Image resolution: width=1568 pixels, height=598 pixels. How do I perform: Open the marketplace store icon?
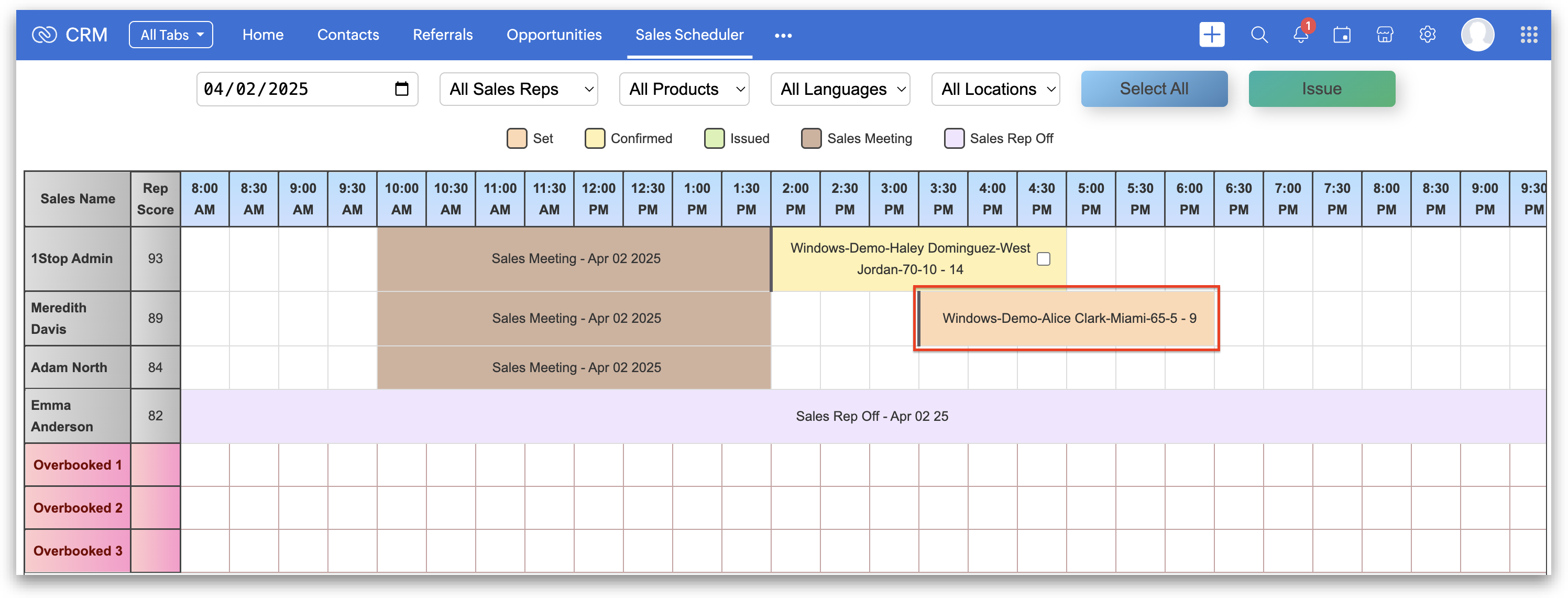(x=1384, y=35)
